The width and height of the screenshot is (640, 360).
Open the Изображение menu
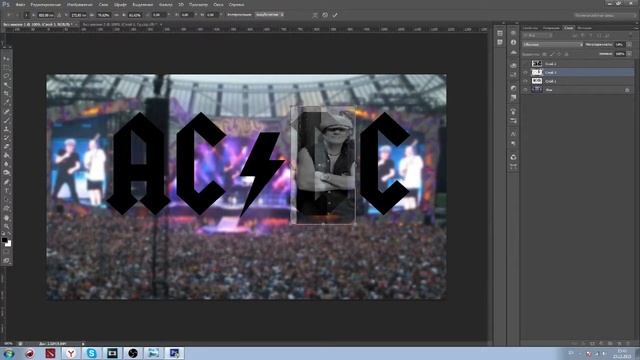tap(79, 4)
